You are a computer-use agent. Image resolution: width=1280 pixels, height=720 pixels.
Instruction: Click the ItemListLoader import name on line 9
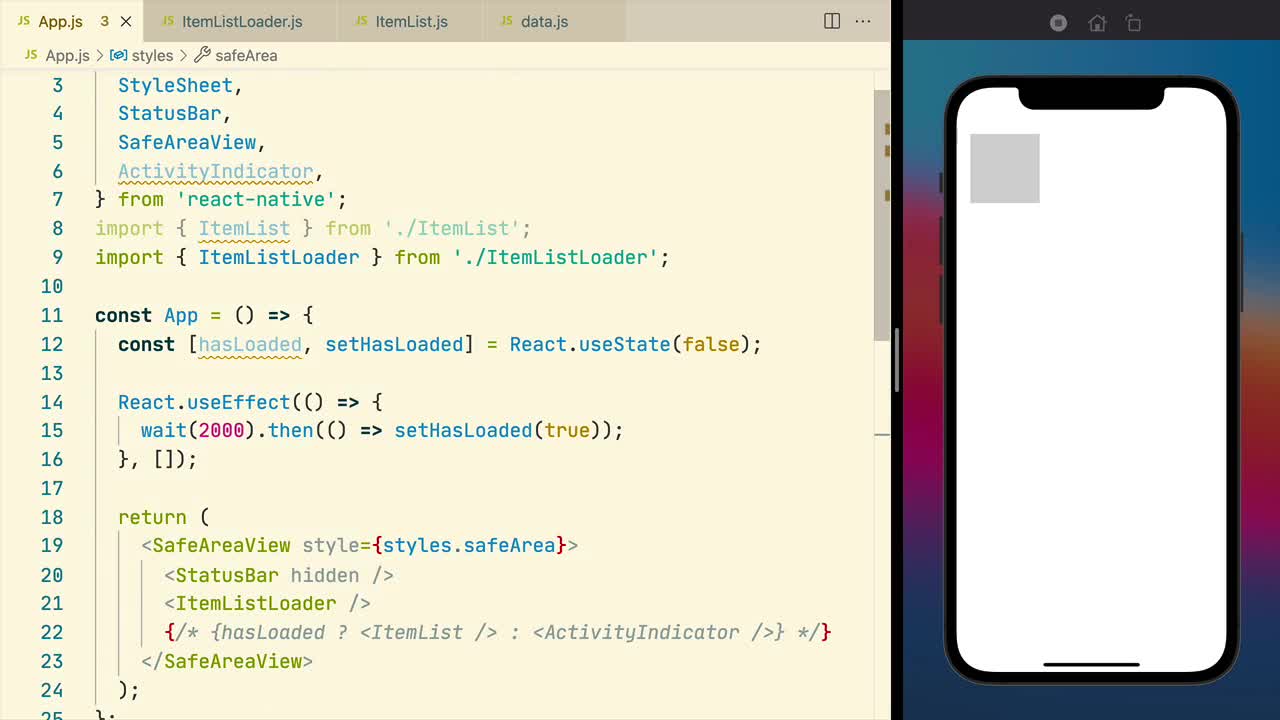pyautogui.click(x=278, y=257)
